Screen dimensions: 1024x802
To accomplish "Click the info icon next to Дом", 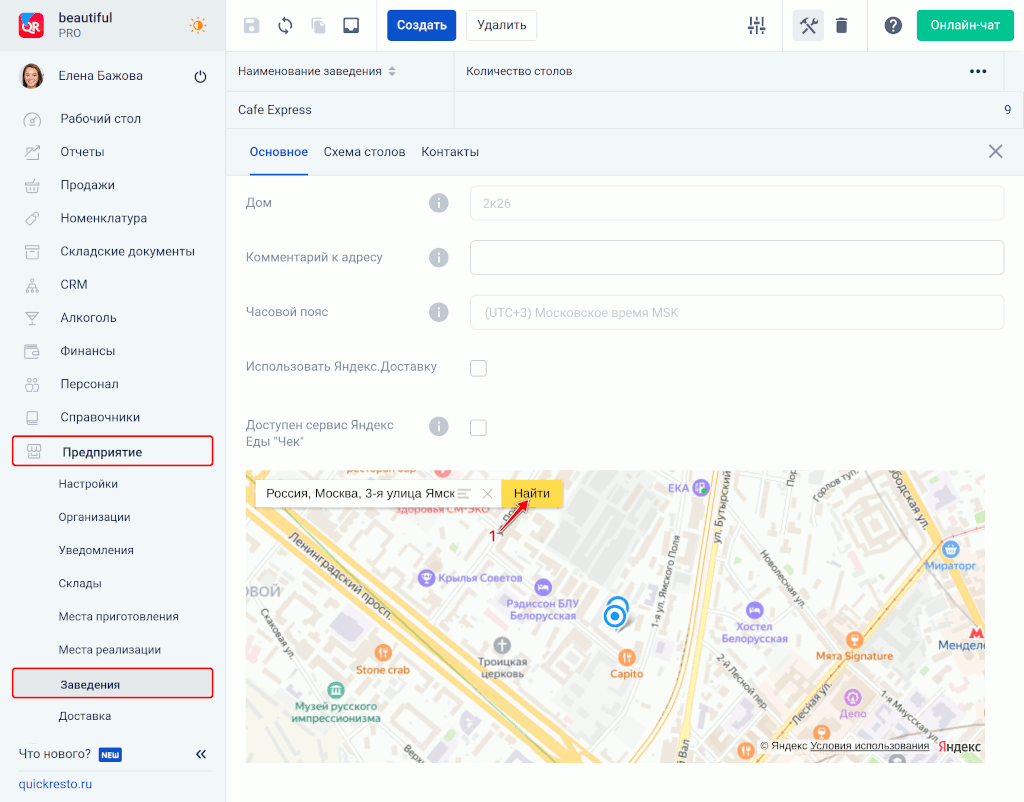I will 439,203.
